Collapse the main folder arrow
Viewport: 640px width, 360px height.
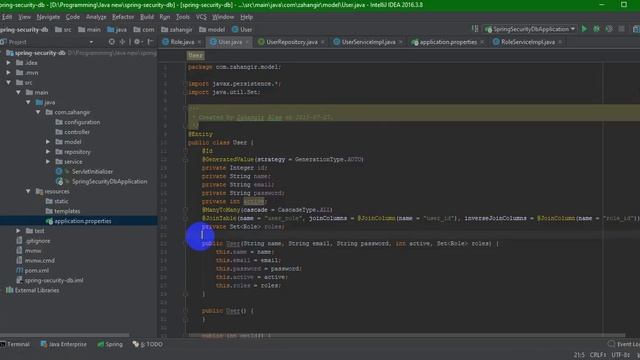[x=18, y=93]
